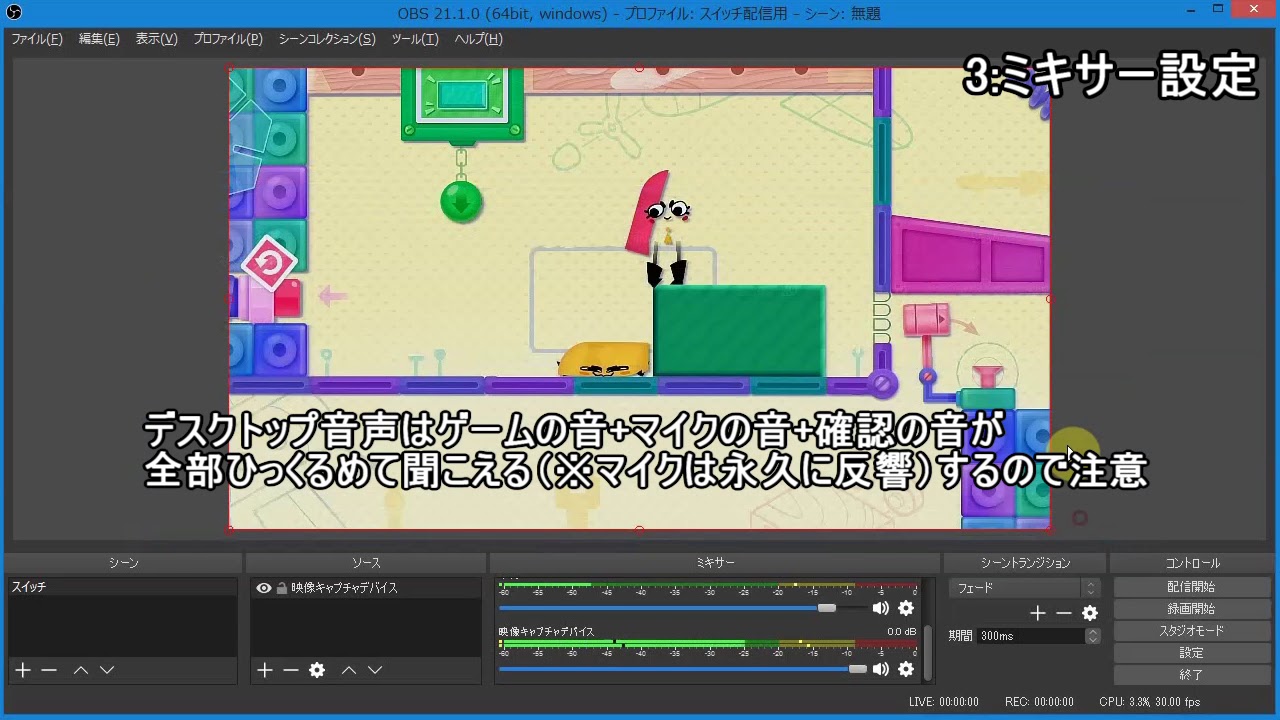Image resolution: width=1280 pixels, height=720 pixels.
Task: Click the game preview canvas
Action: point(640,298)
